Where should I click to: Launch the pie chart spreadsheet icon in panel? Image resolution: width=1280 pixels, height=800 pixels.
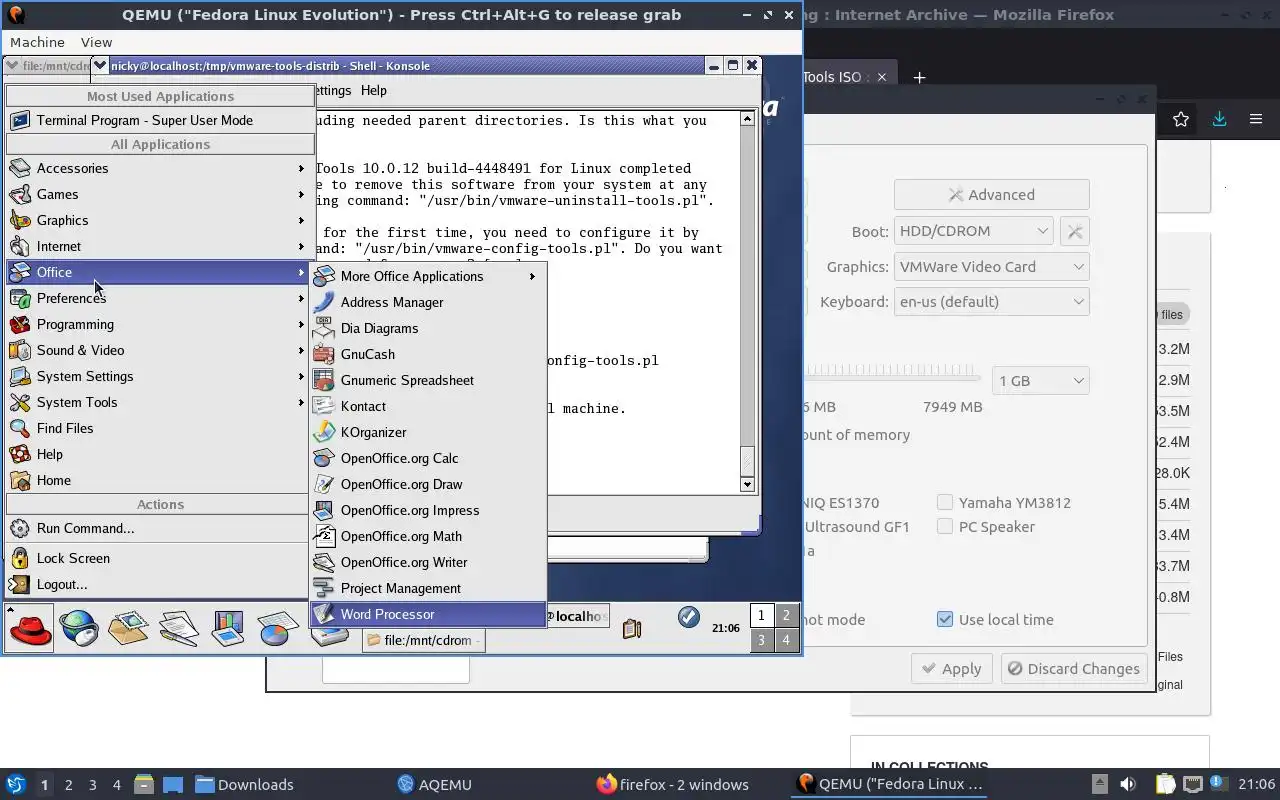click(278, 629)
